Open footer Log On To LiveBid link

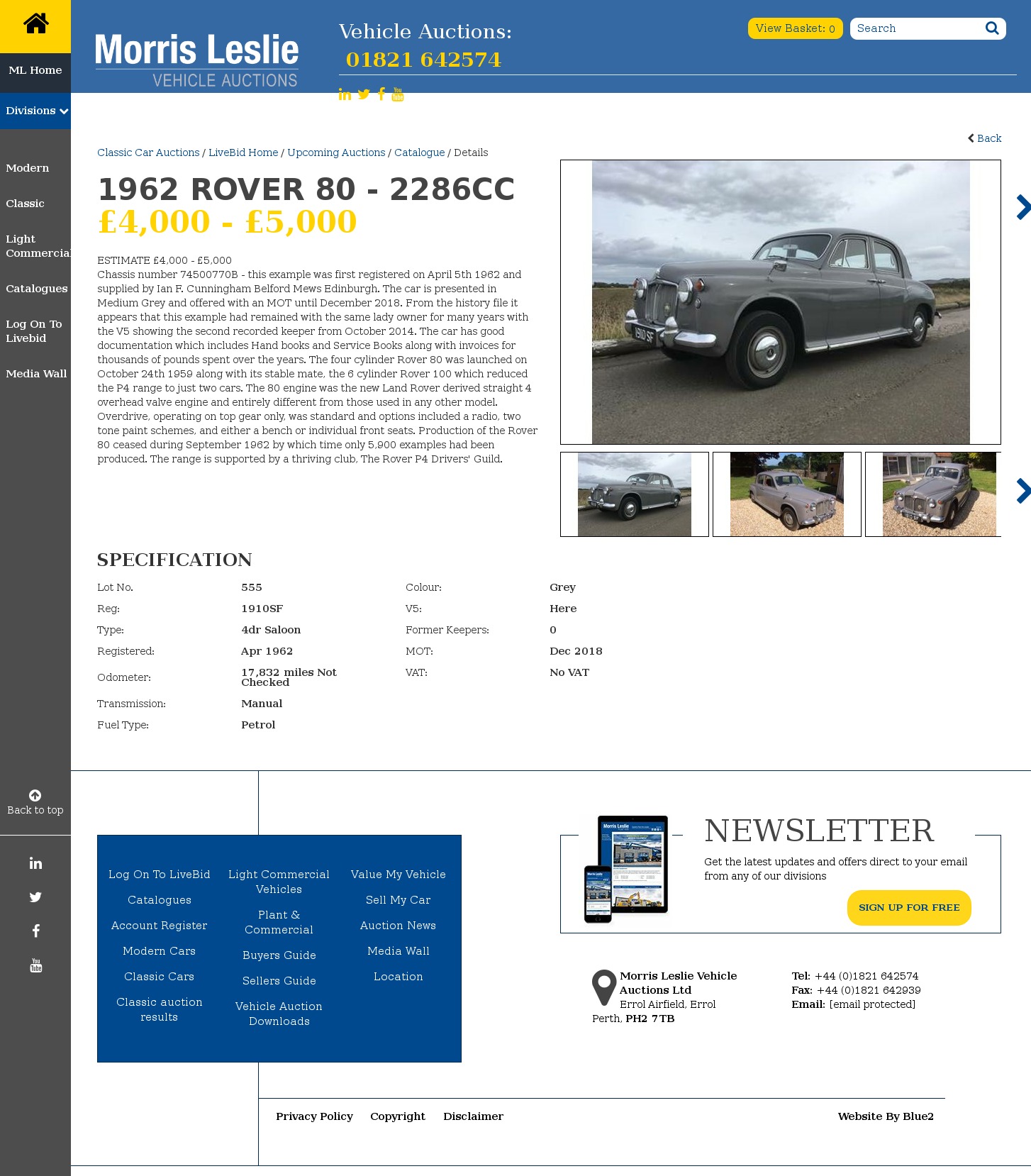coord(160,875)
